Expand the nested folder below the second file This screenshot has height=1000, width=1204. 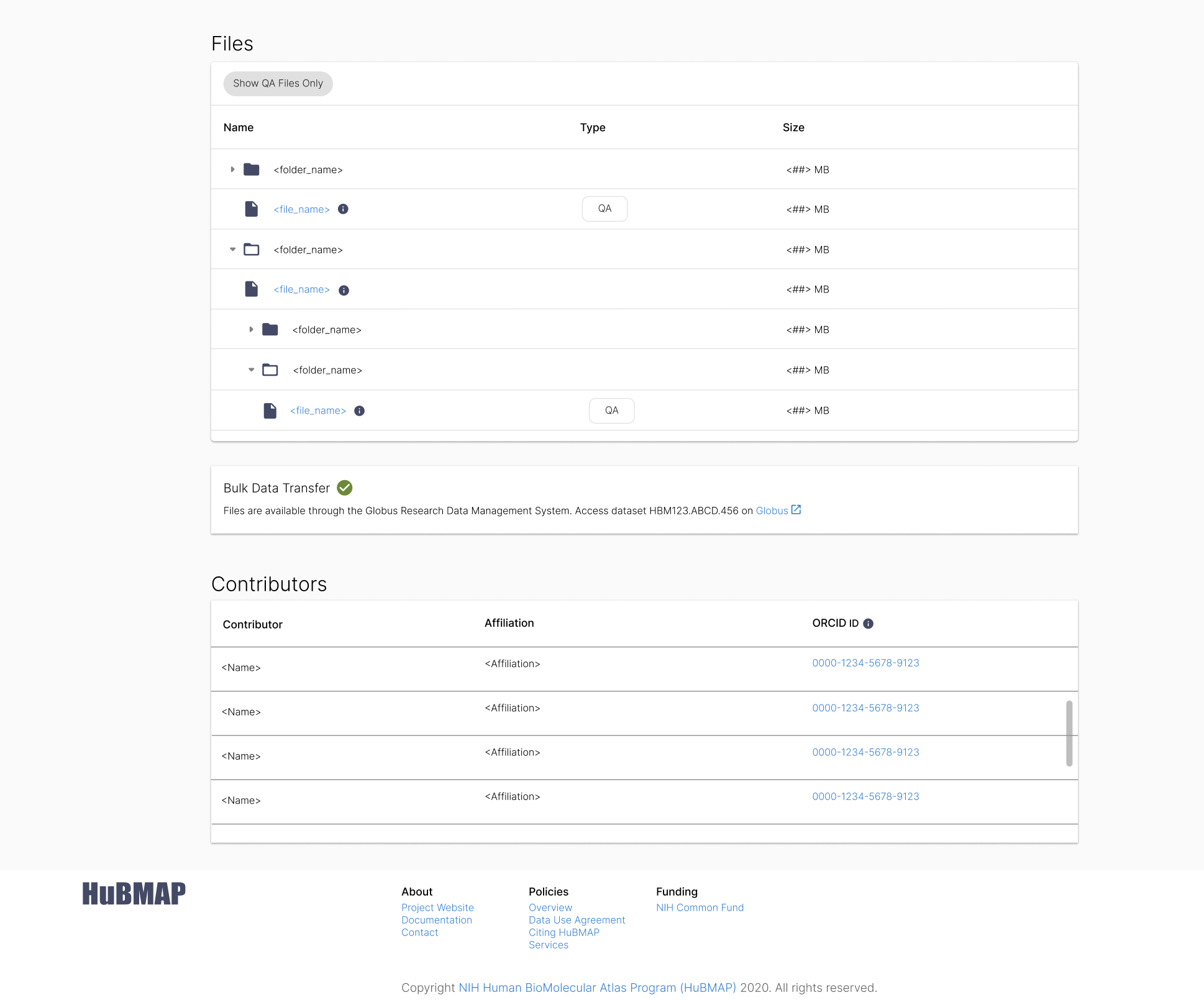(x=252, y=329)
